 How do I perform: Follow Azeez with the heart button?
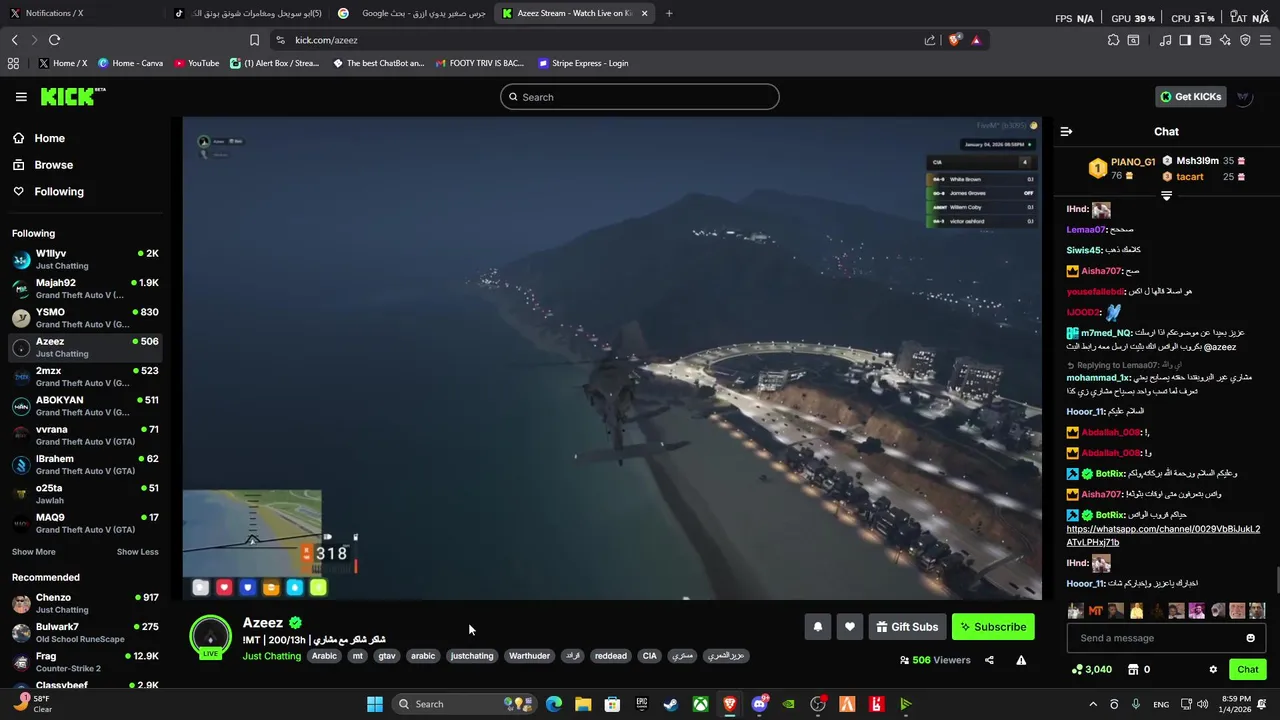[849, 627]
